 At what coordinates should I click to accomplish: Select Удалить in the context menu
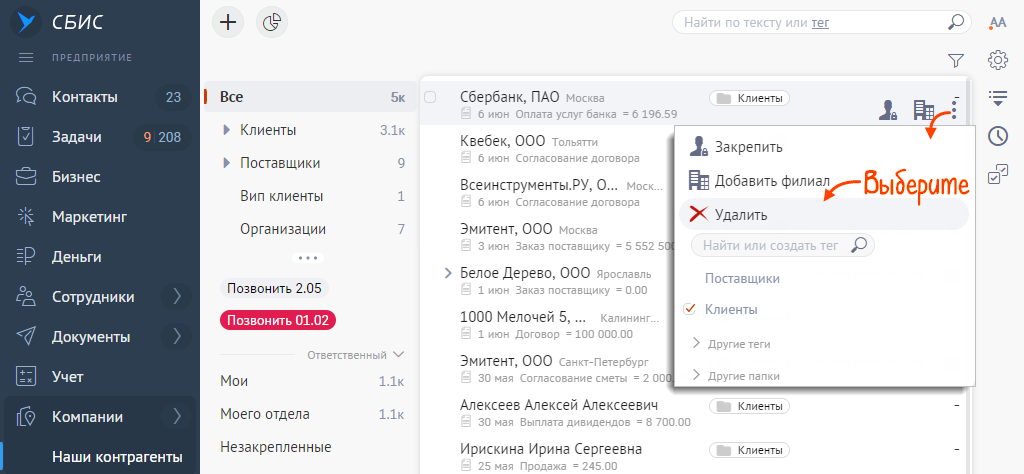[x=741, y=214]
